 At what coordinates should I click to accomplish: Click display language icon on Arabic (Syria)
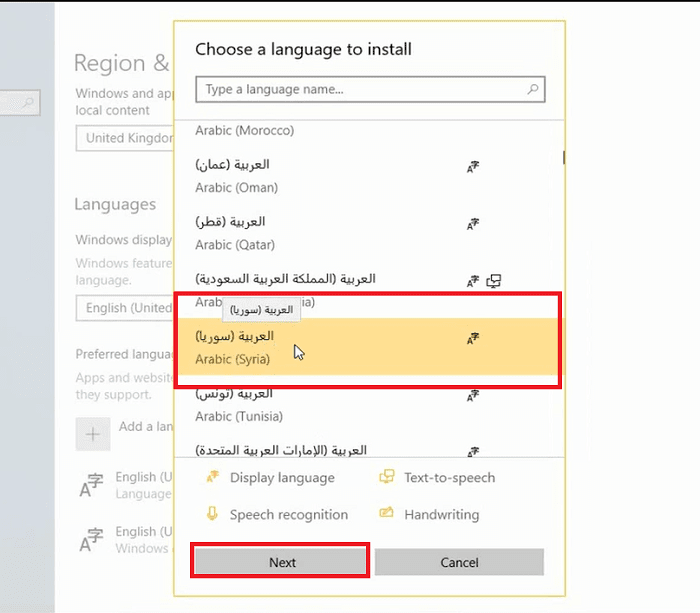coord(473,339)
